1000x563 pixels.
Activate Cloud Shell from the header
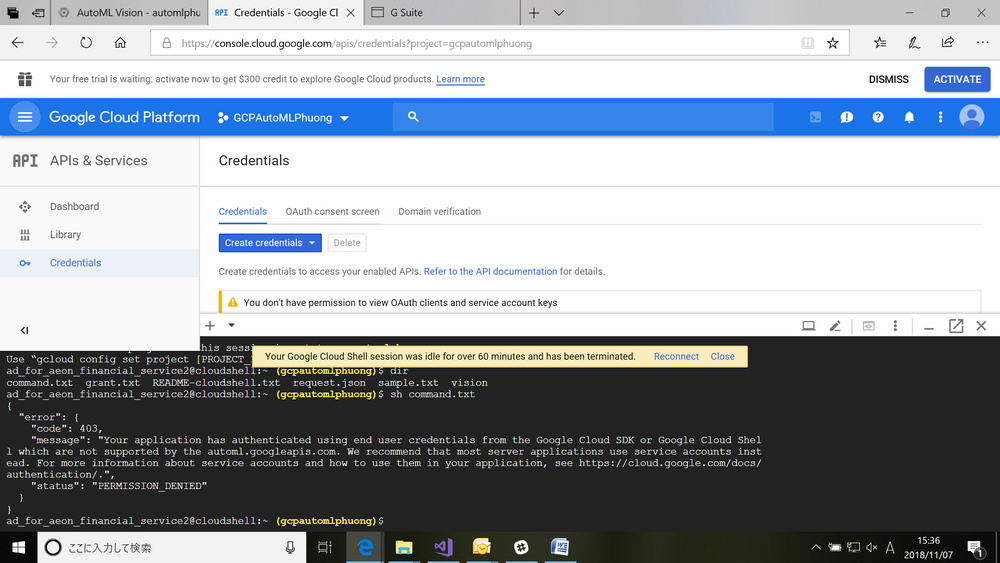click(816, 117)
